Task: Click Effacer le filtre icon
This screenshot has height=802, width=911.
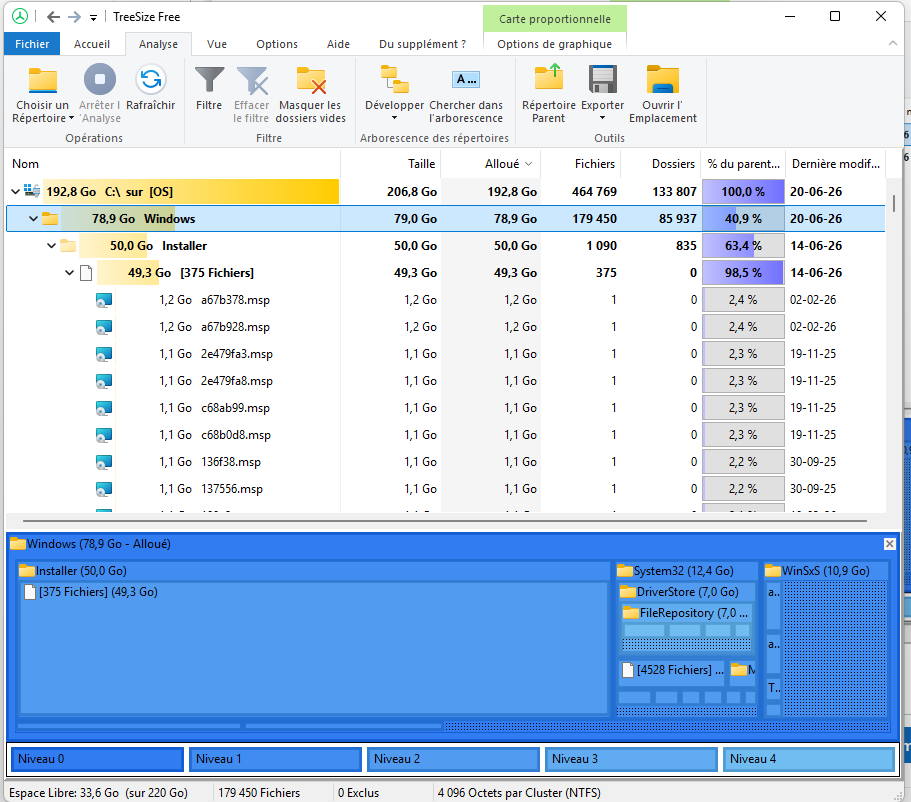Action: (x=252, y=80)
